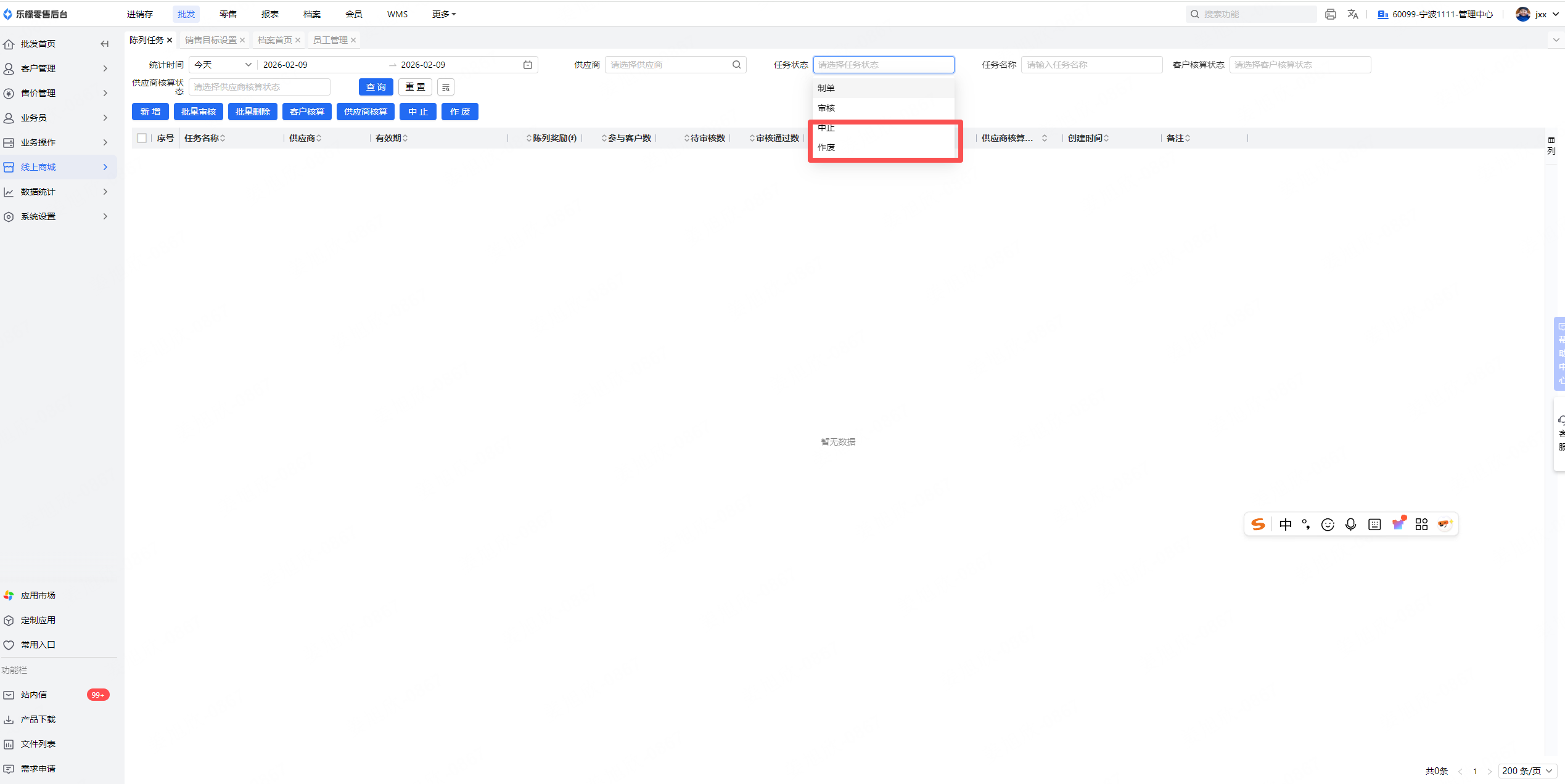Screen dimensions: 1565x784
Task: Click the 任务名称 input field
Action: click(x=1091, y=65)
